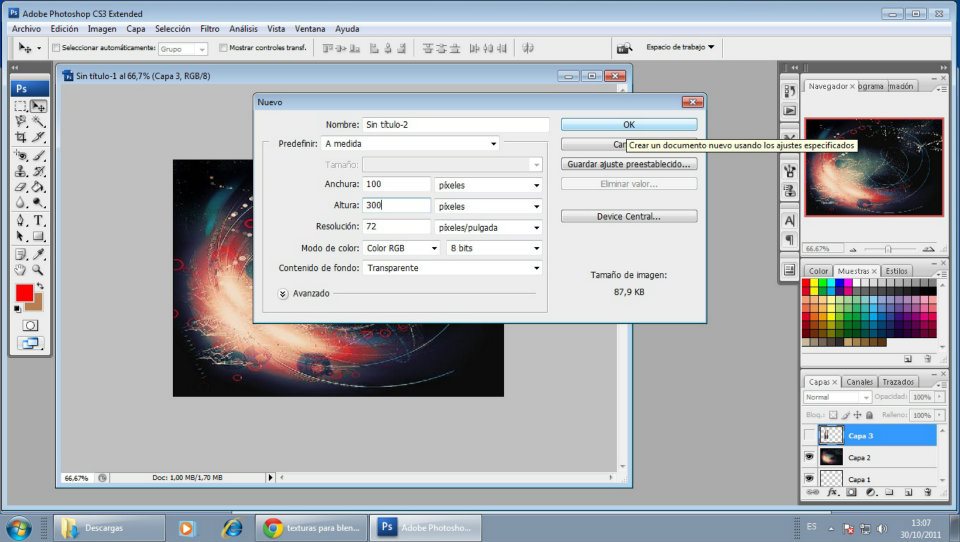Select the Path Selection tool

coord(21,236)
